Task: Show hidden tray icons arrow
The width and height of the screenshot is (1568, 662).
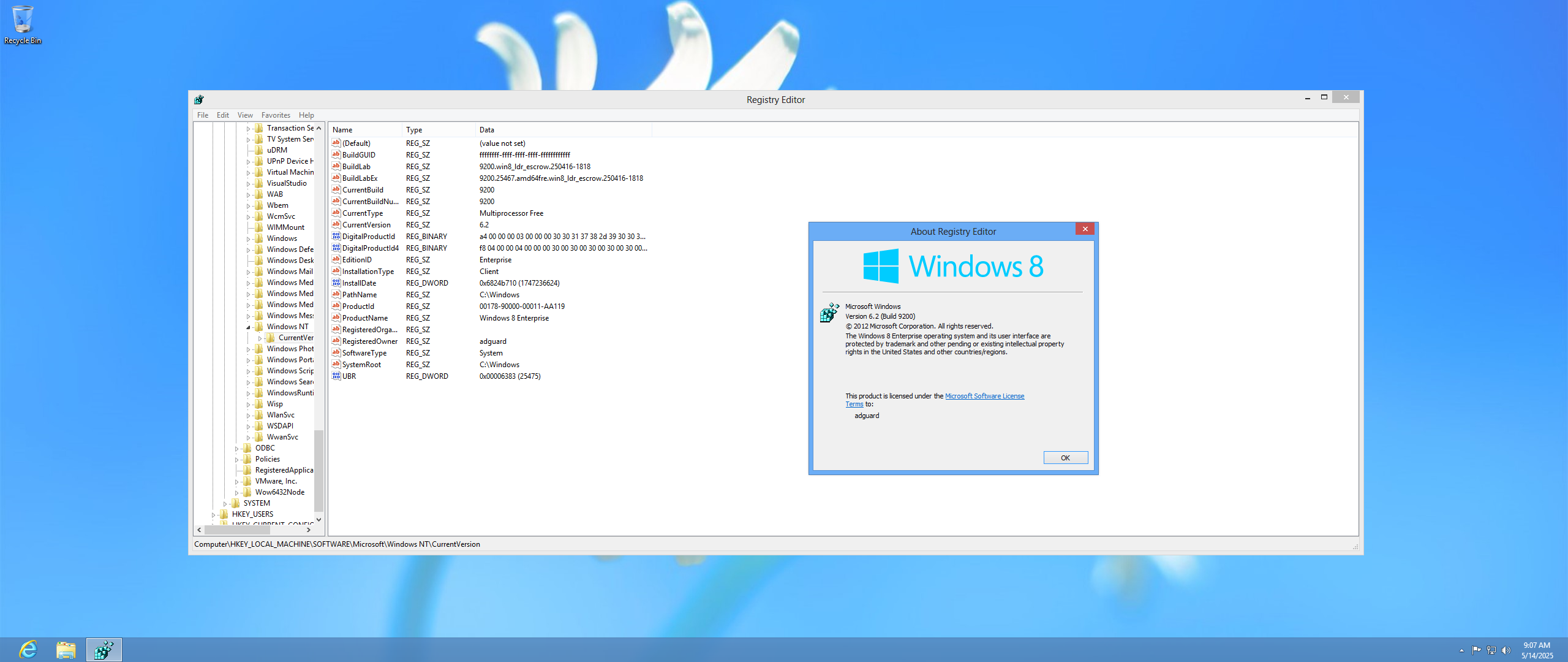Action: pyautogui.click(x=1461, y=650)
